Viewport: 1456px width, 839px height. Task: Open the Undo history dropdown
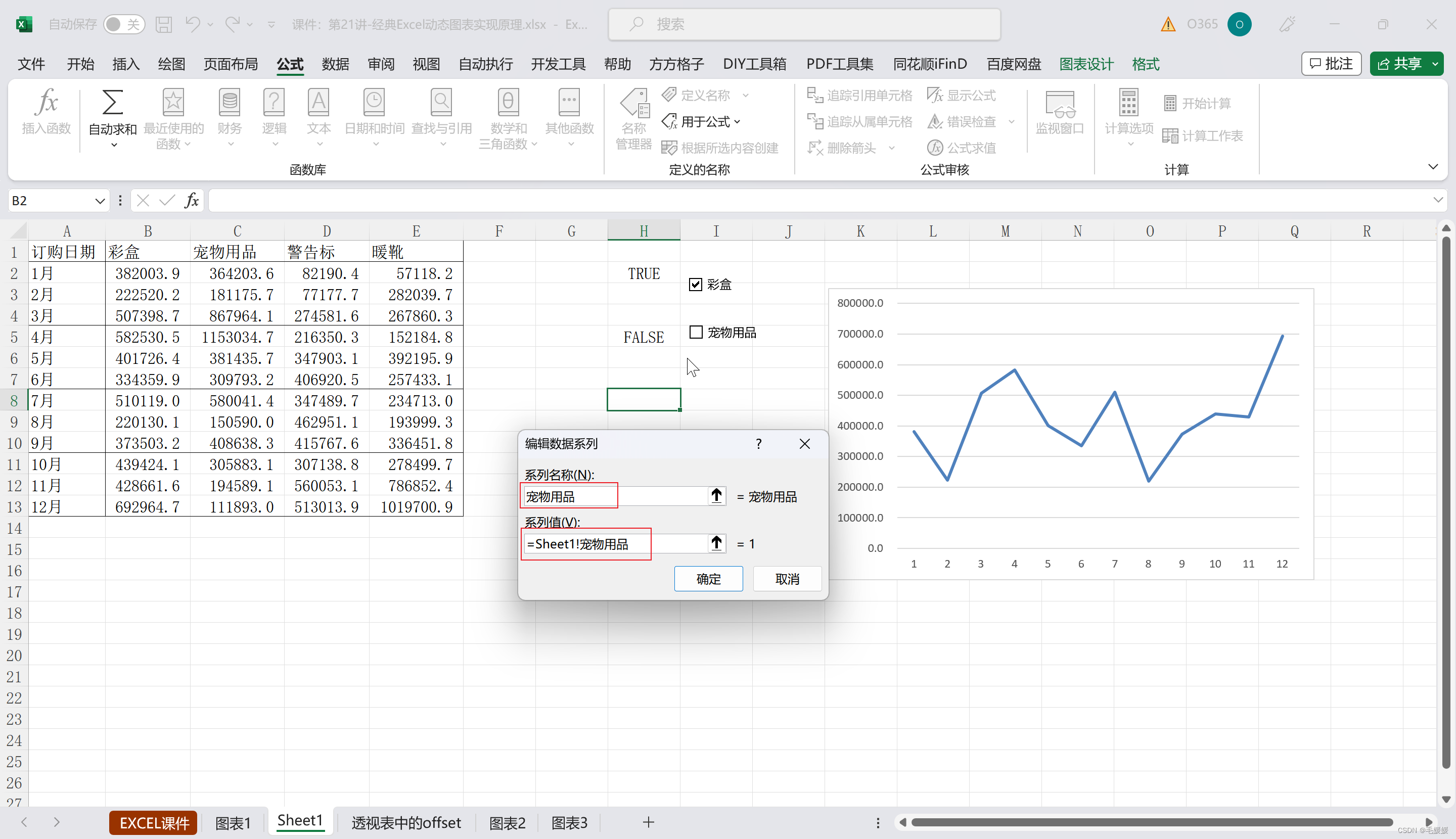tap(210, 24)
